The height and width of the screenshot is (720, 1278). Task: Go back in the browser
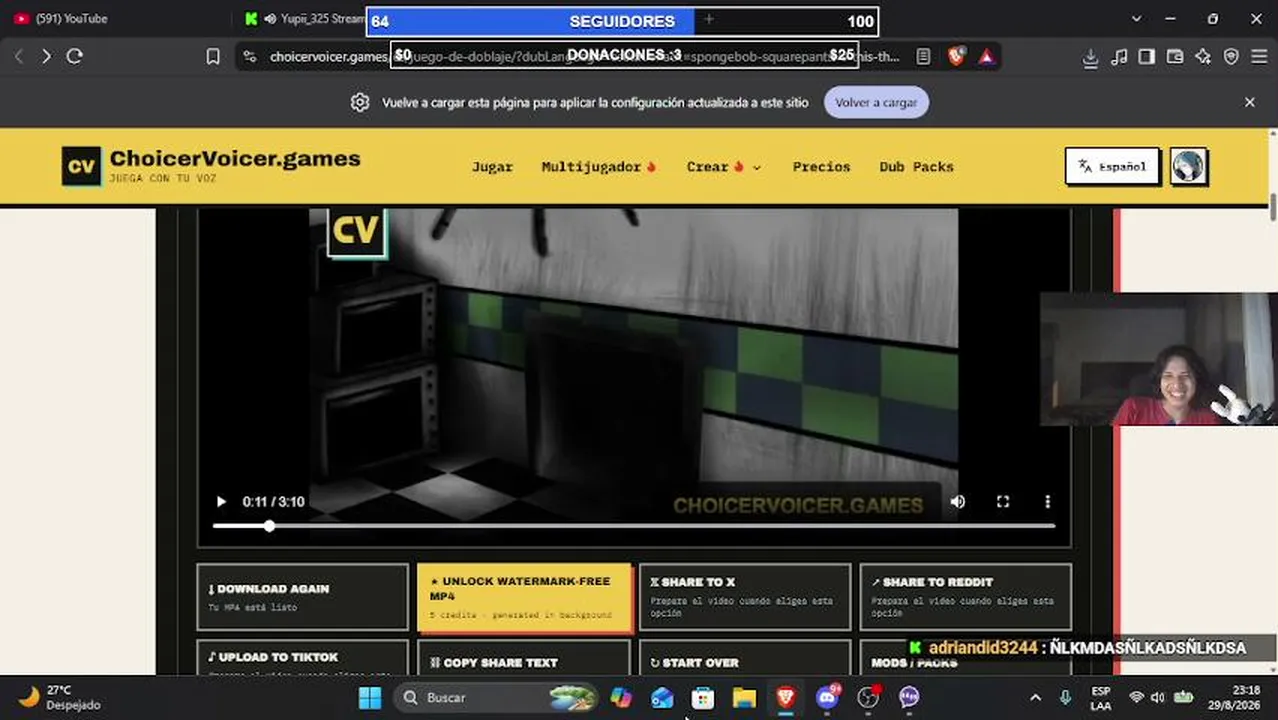pos(19,57)
